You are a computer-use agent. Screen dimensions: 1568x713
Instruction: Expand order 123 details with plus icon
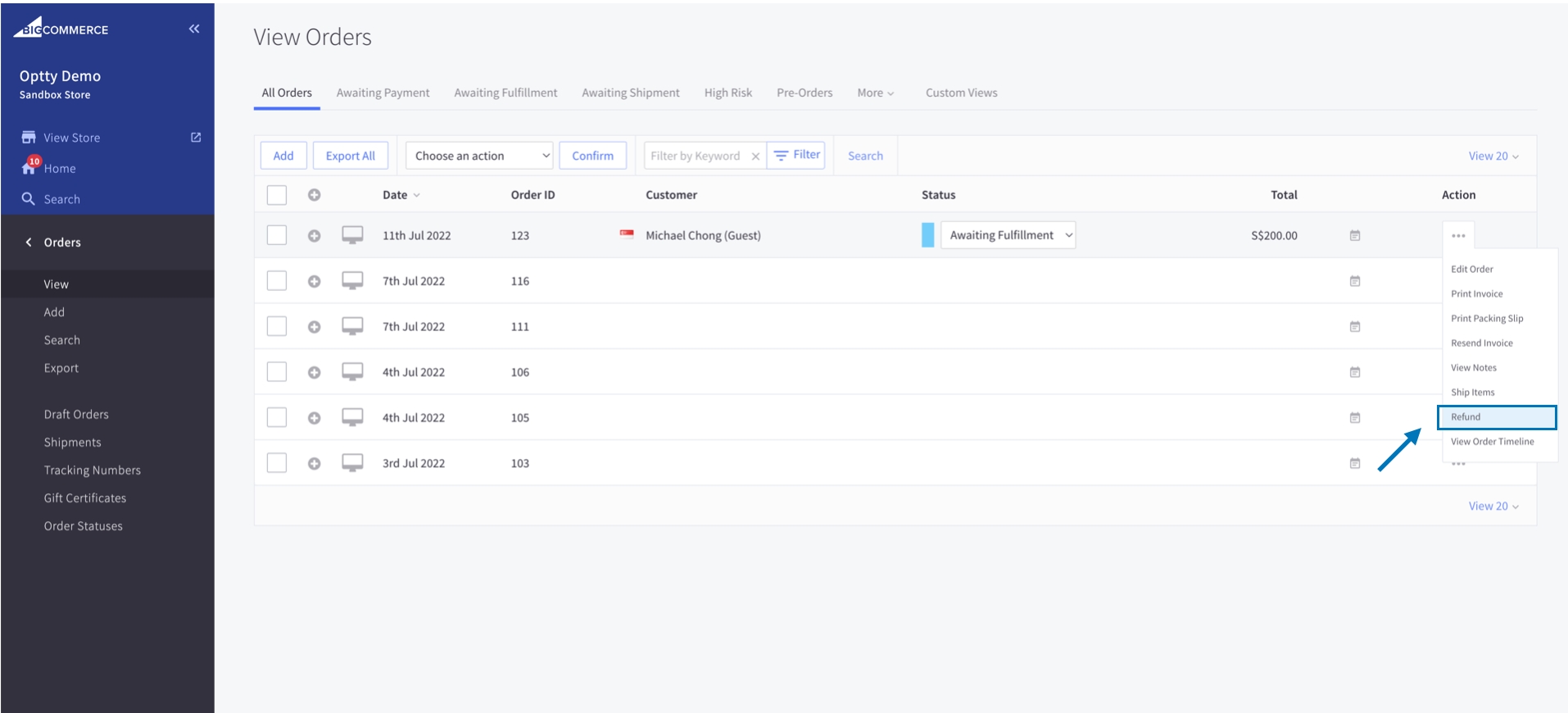click(314, 235)
